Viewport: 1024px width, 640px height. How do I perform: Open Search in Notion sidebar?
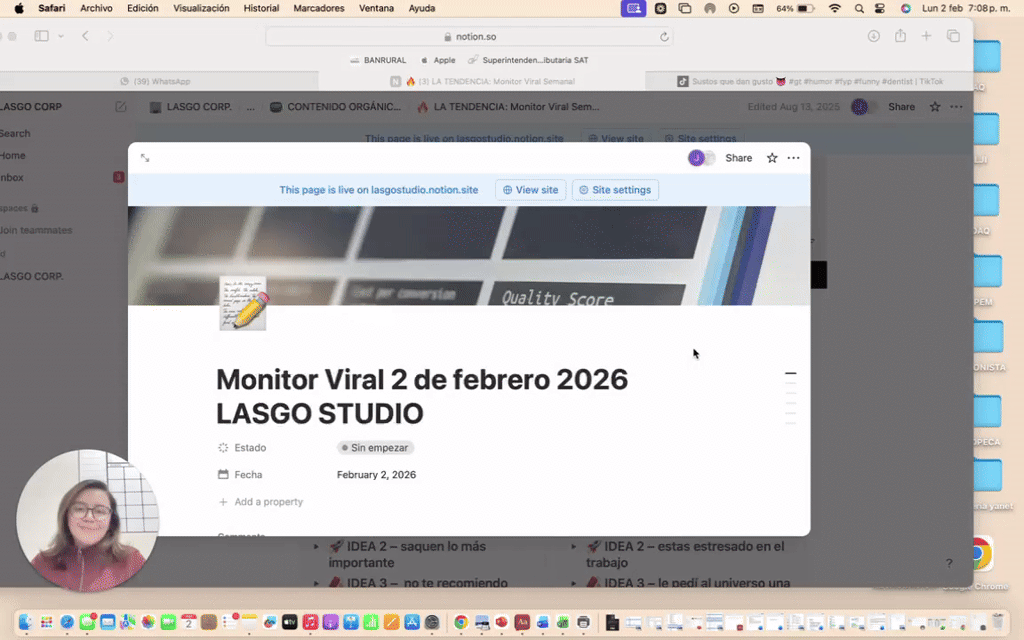pyautogui.click(x=16, y=133)
